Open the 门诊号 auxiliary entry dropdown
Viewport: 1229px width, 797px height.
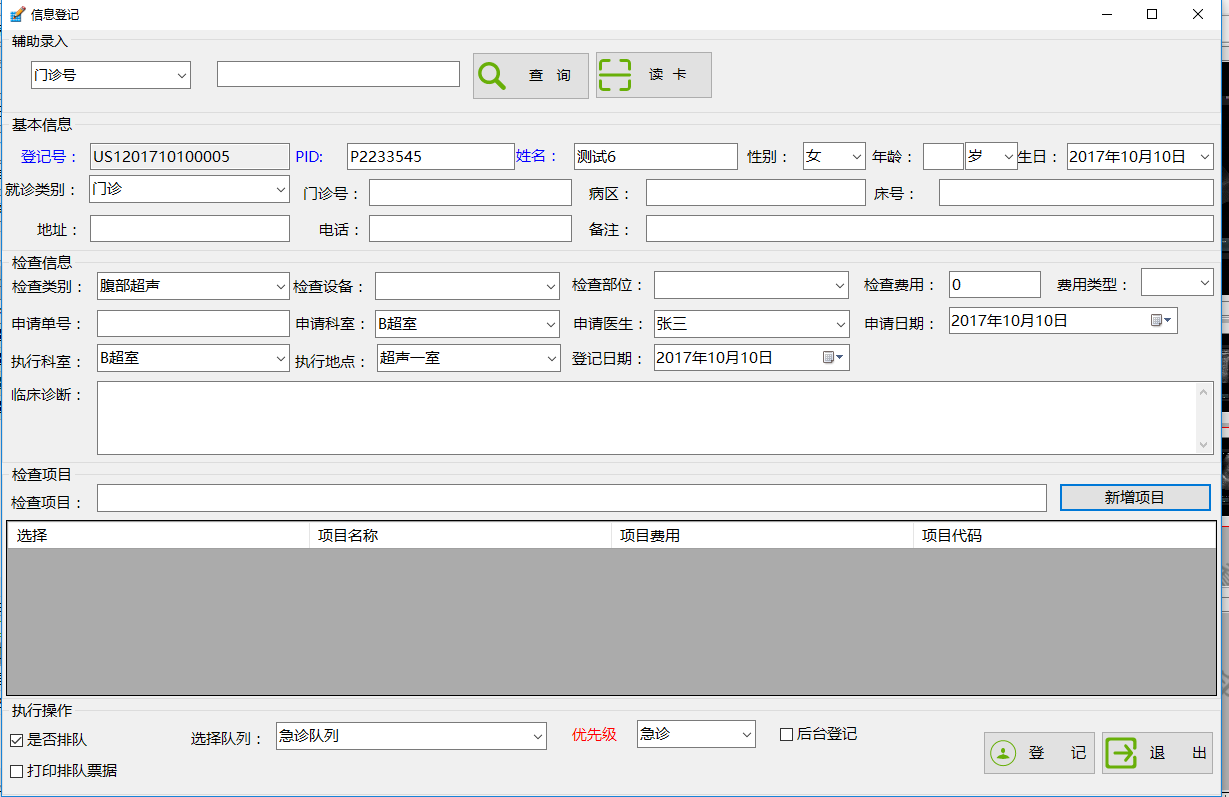(x=181, y=75)
